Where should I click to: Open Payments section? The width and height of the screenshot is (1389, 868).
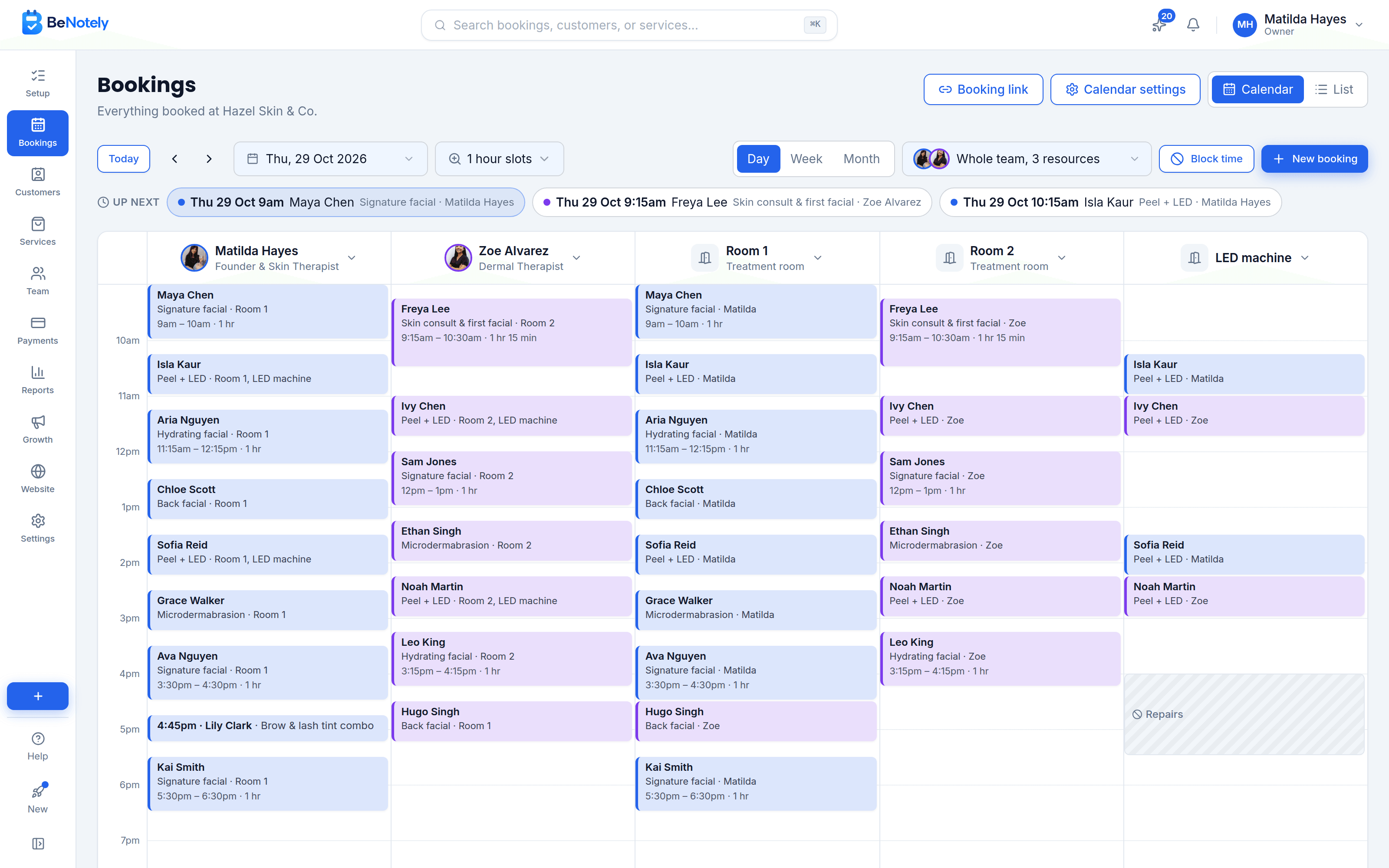(38, 330)
